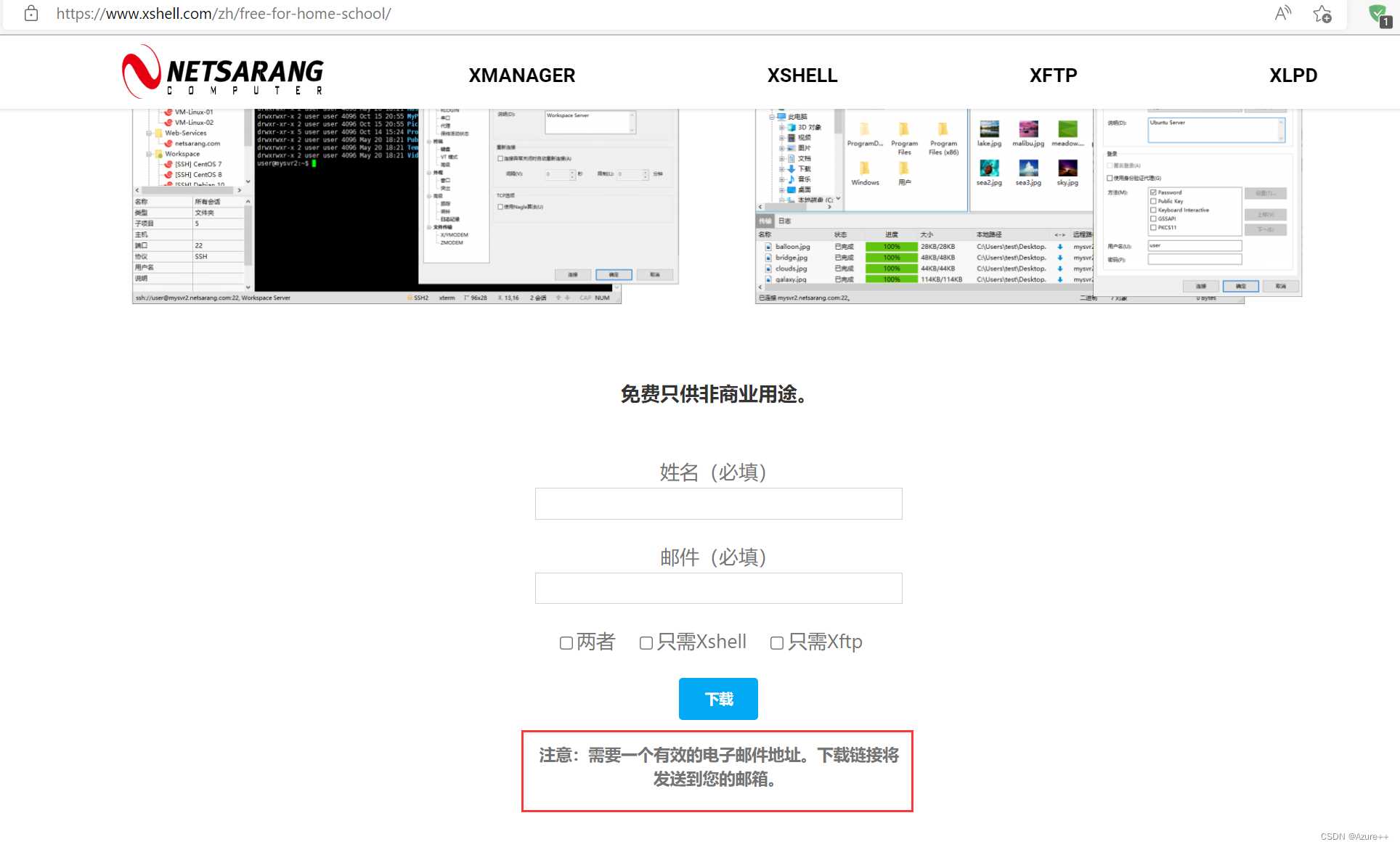Open the XLPD menu

pos(1293,75)
